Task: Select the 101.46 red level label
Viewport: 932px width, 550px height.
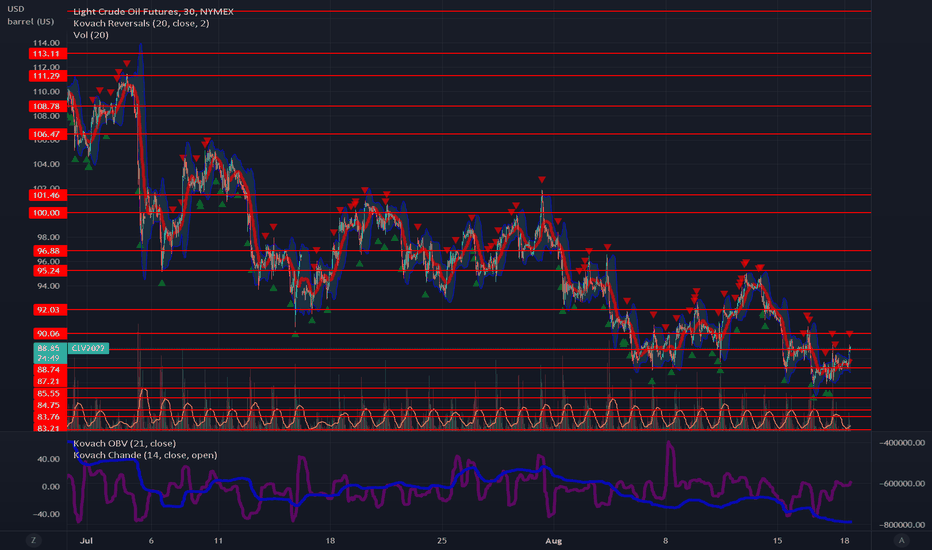Action: point(48,195)
